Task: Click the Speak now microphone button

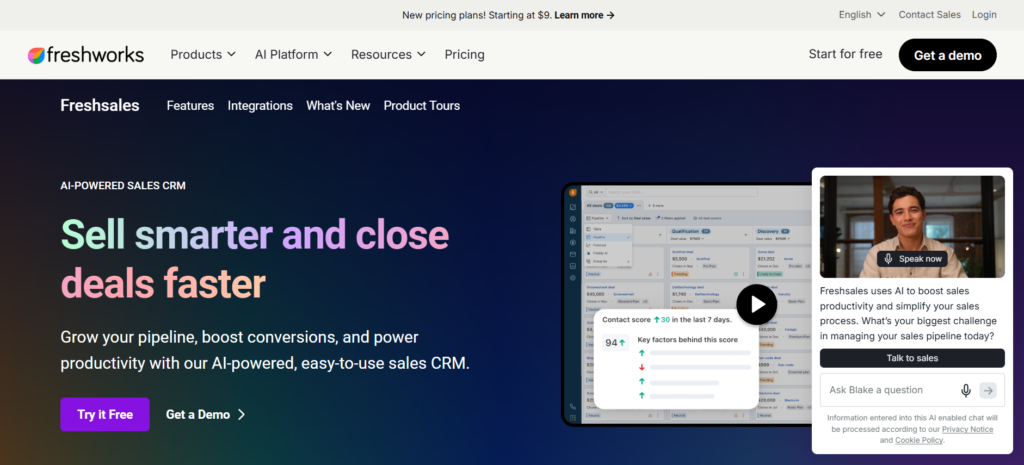Action: pos(912,259)
